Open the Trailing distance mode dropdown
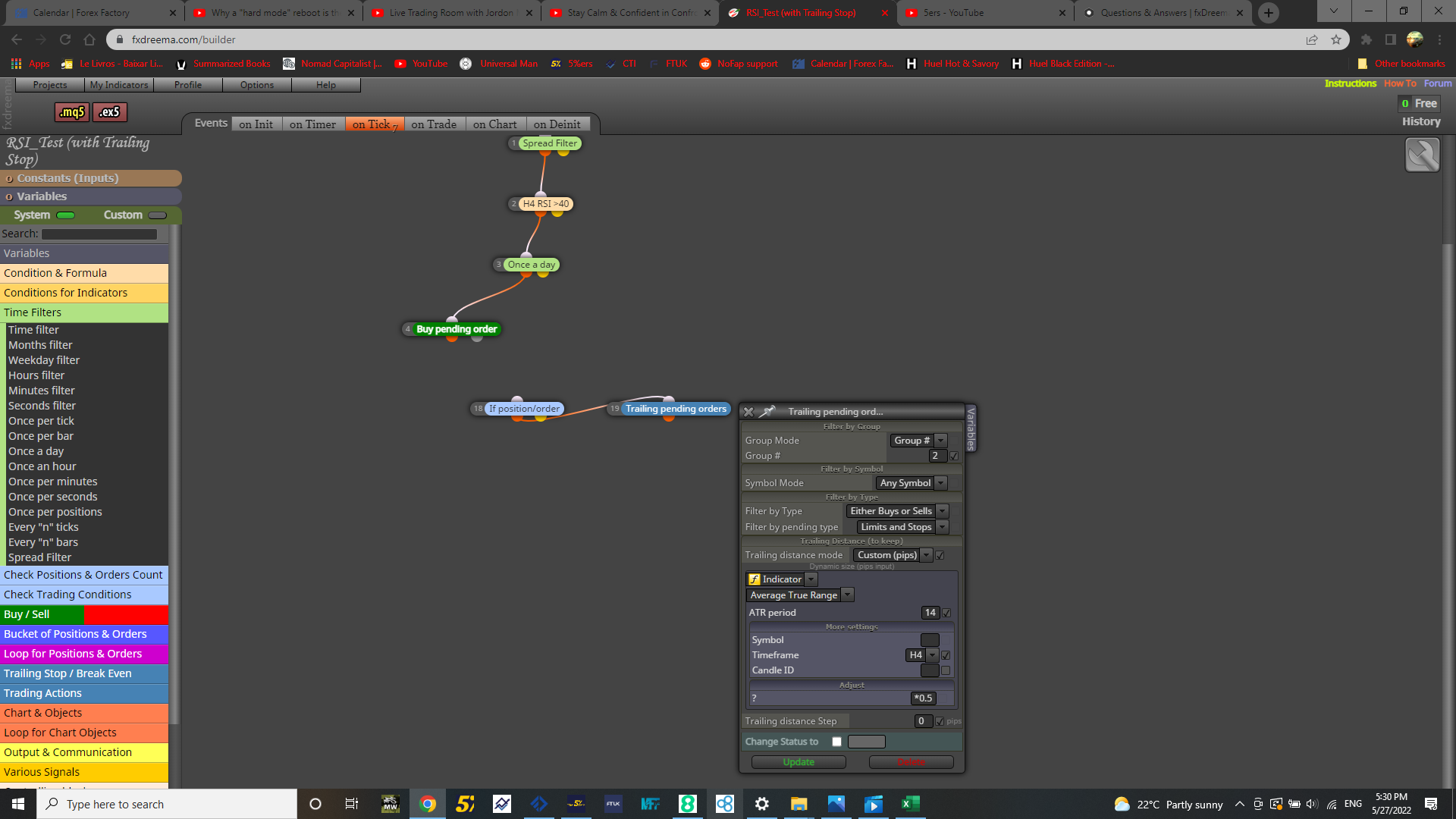Image resolution: width=1456 pixels, height=819 pixels. tap(893, 555)
